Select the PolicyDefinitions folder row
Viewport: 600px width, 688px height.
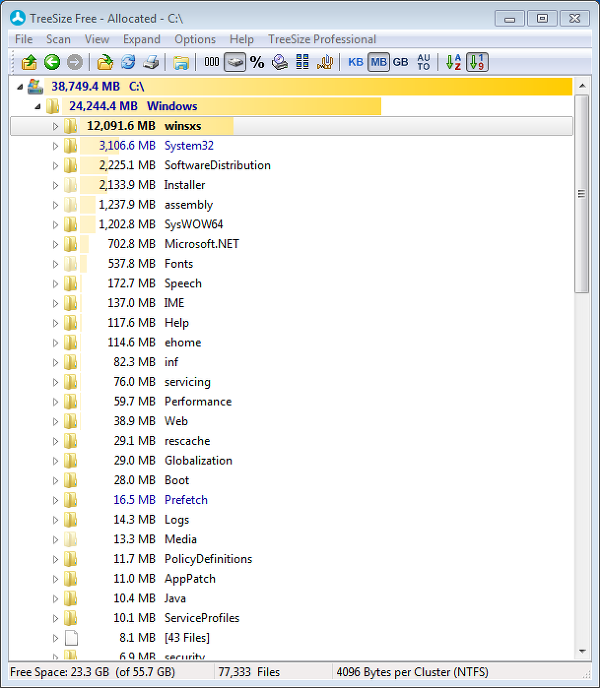[x=291, y=559]
